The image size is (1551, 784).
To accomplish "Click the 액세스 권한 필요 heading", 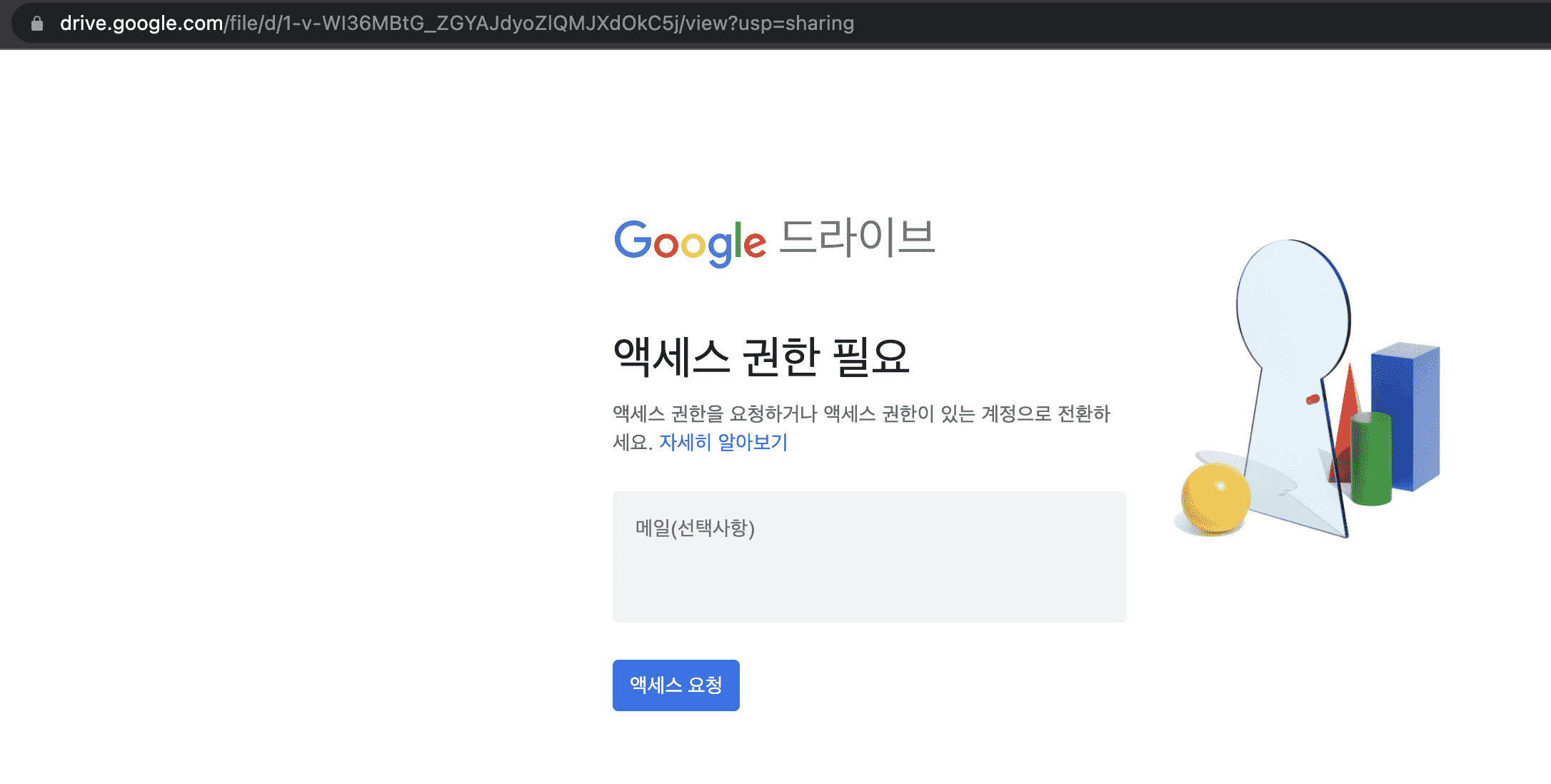I will click(x=761, y=356).
